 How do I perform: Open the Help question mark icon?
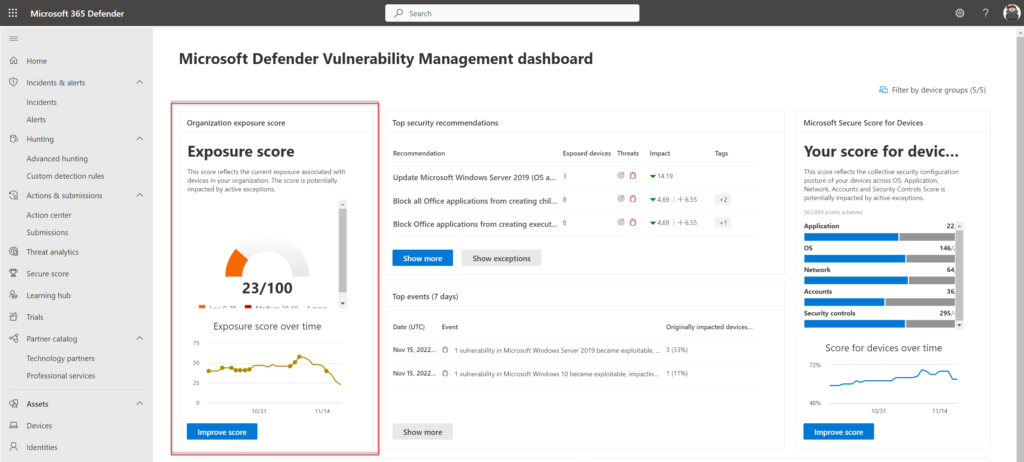point(985,13)
